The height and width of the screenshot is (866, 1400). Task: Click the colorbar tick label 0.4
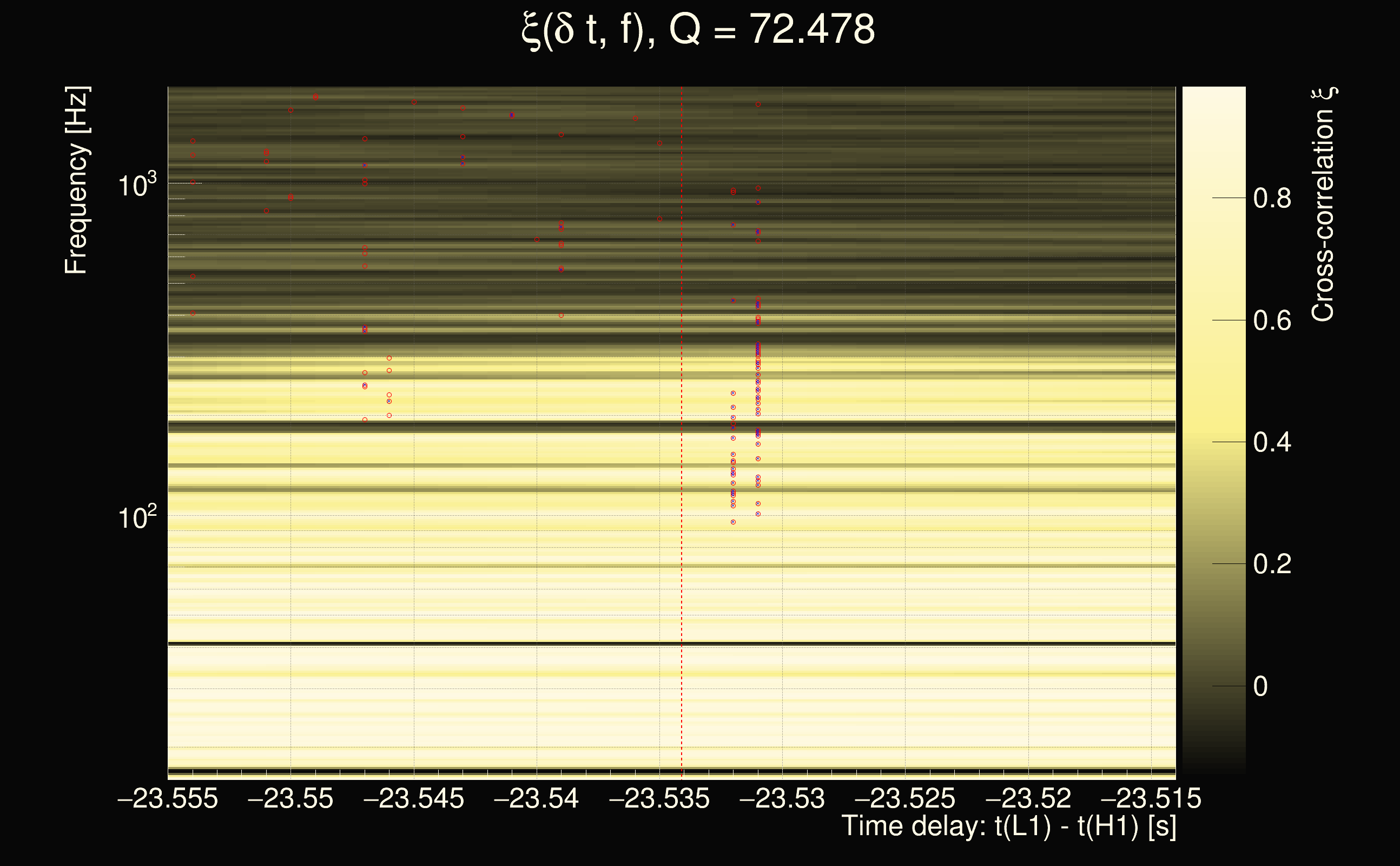tap(1272, 443)
